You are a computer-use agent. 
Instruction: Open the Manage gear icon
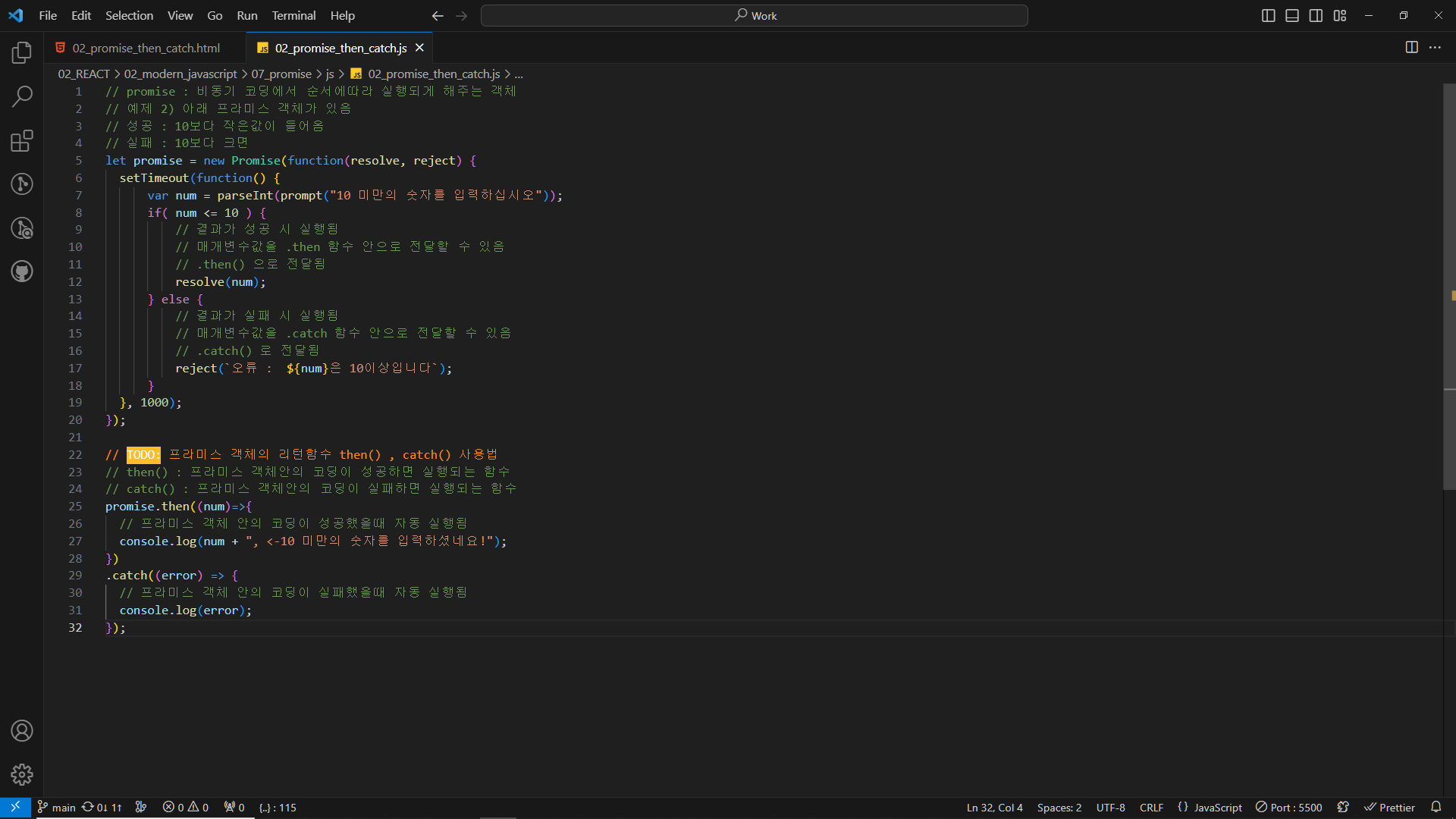click(22, 774)
